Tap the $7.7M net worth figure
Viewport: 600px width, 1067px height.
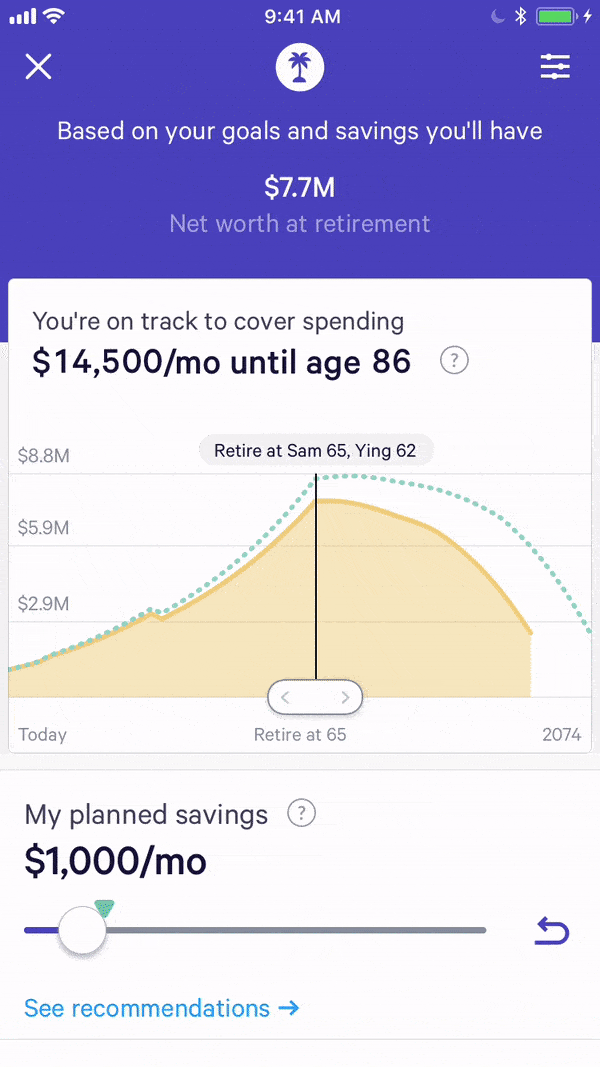coord(300,187)
